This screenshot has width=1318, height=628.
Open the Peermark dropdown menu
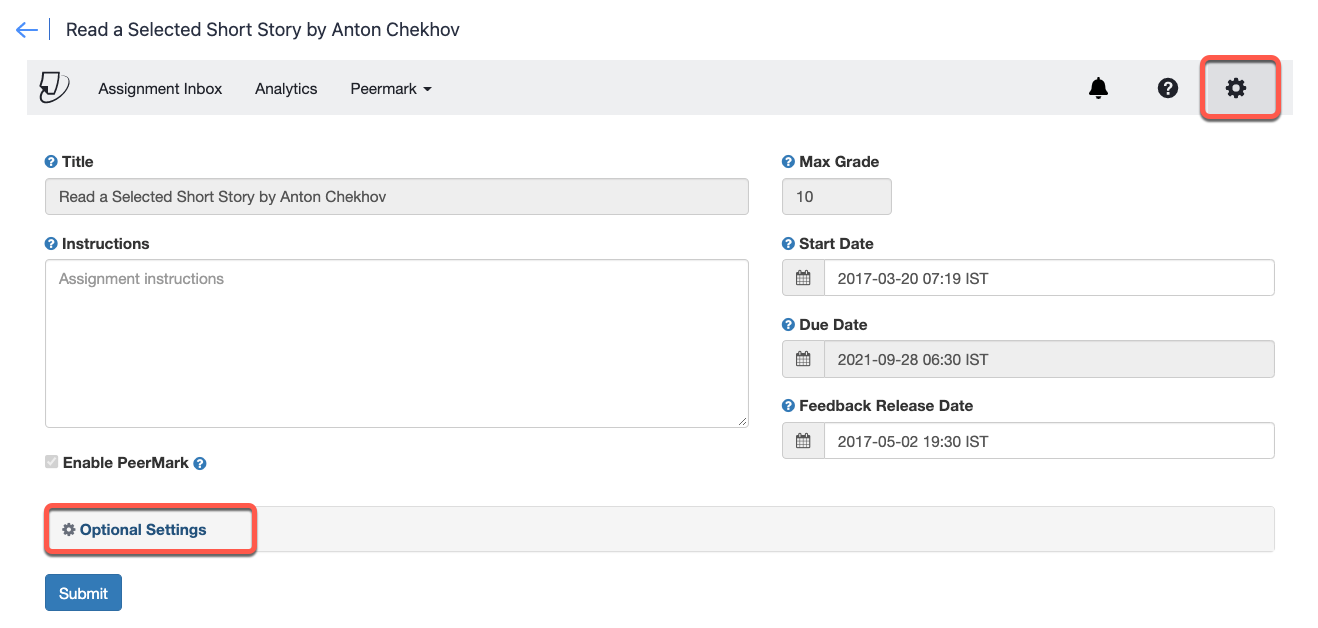tap(390, 89)
